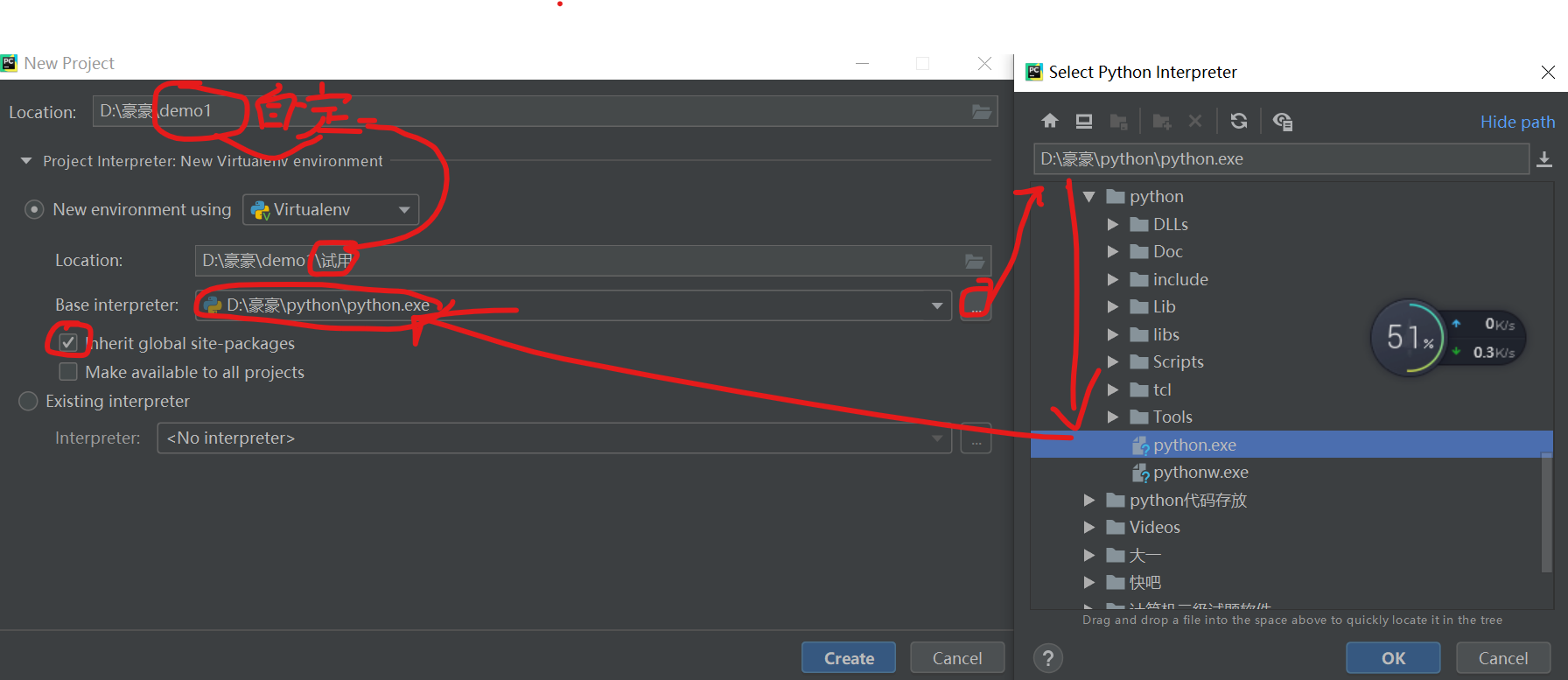Select the Existing interpreter radio button
1568x680 pixels.
coord(28,401)
